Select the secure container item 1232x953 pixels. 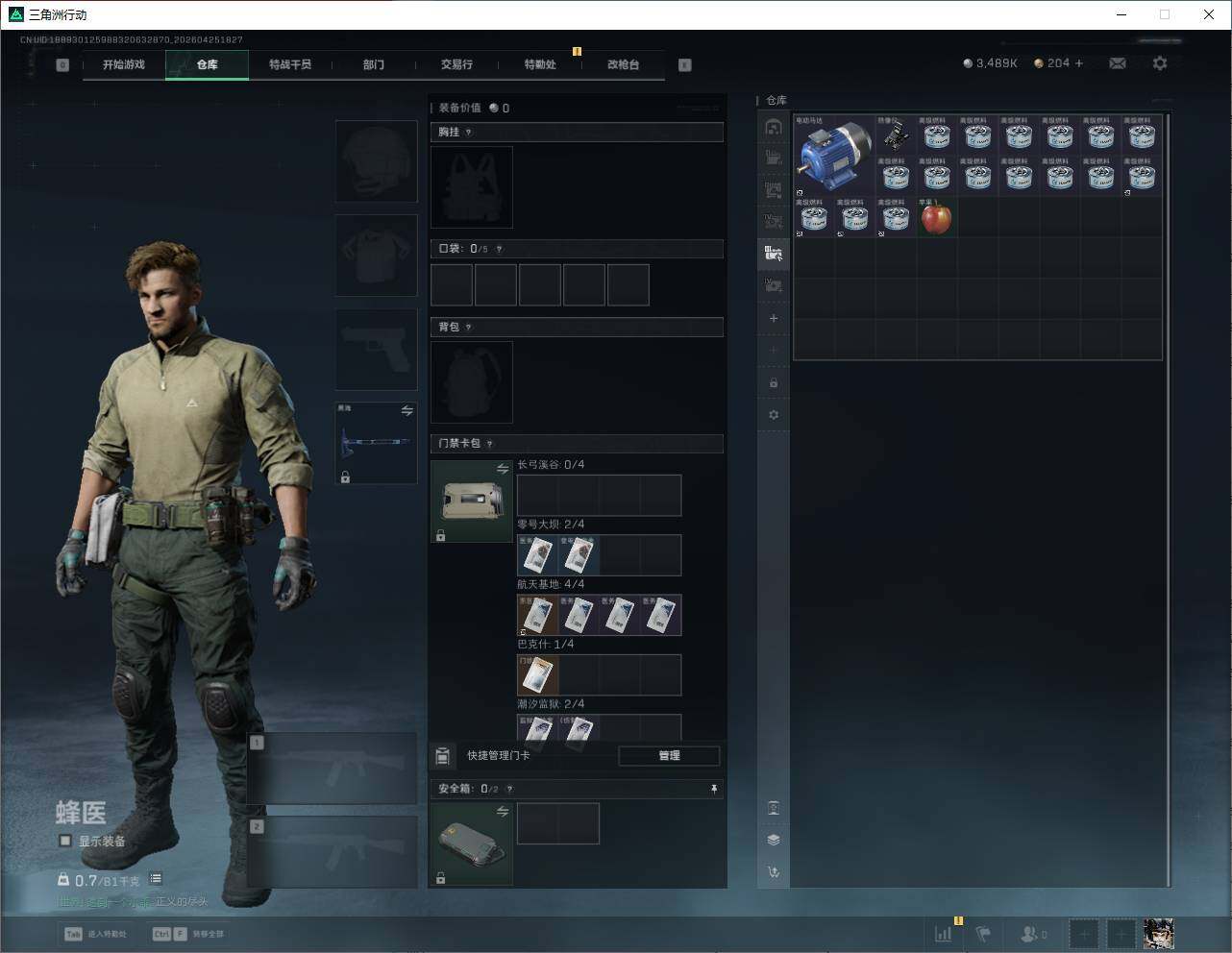[472, 843]
